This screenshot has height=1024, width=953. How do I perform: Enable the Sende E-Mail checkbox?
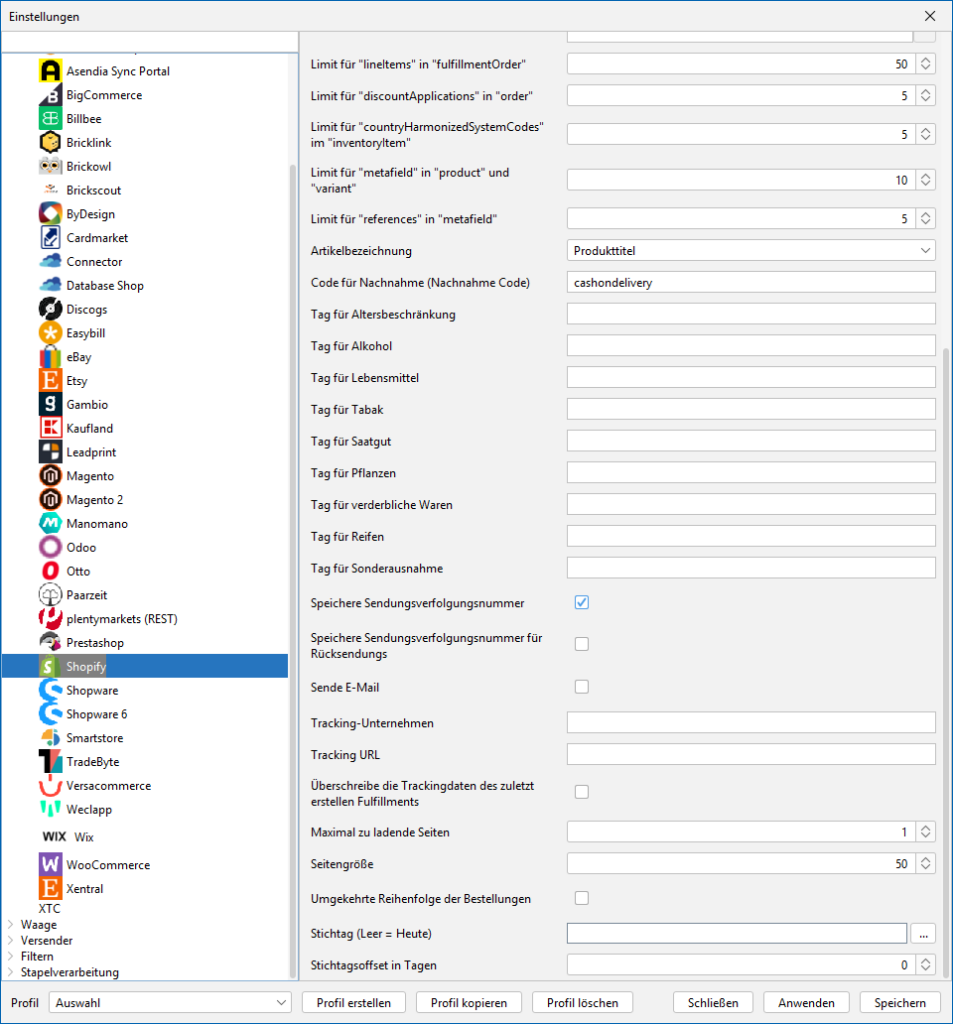click(582, 687)
